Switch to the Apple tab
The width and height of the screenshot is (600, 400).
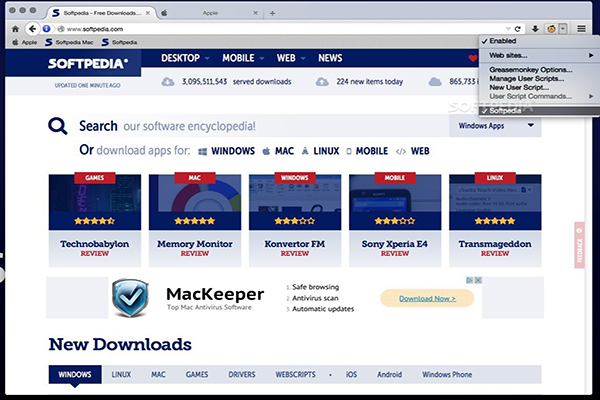pos(210,13)
